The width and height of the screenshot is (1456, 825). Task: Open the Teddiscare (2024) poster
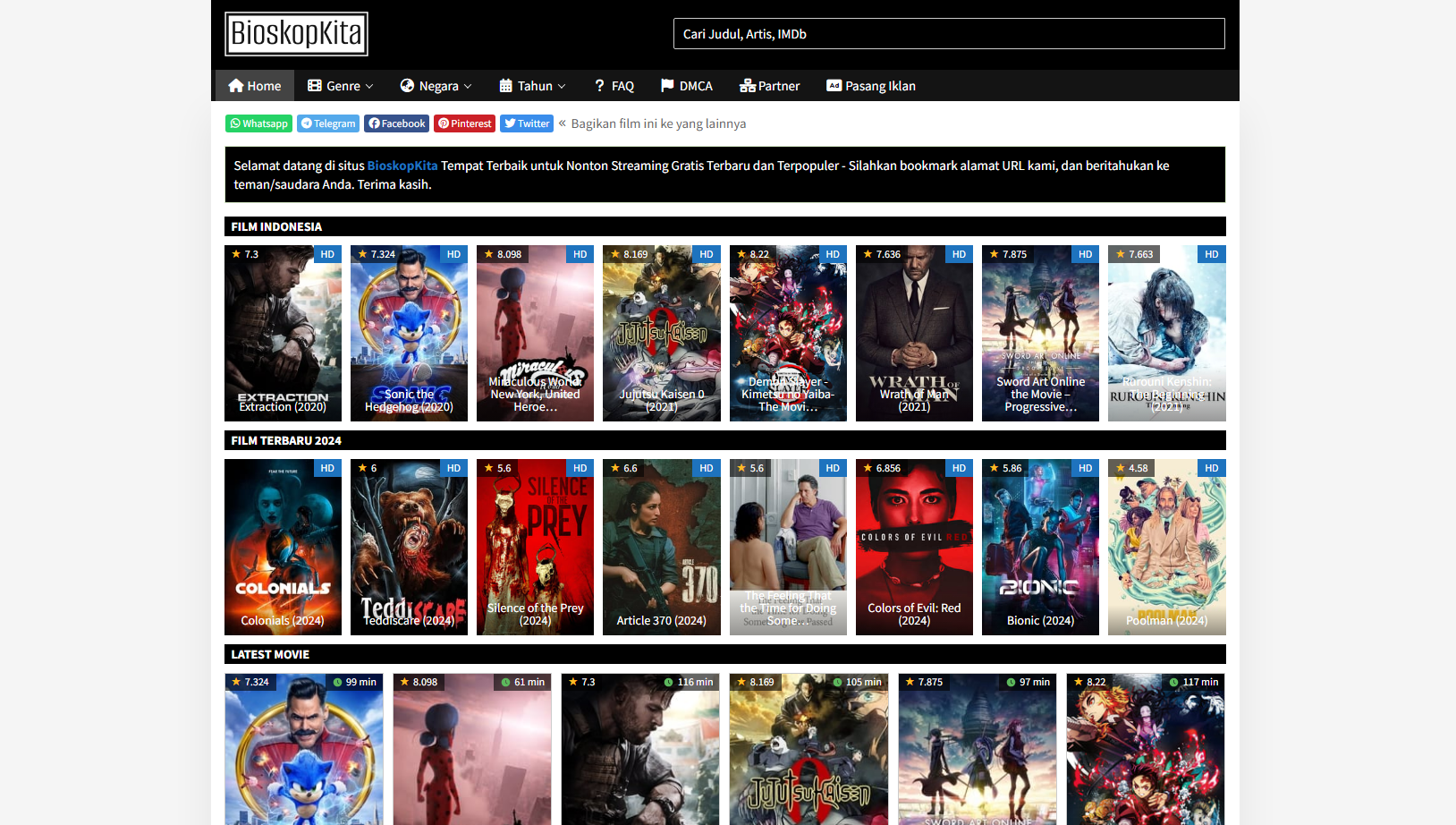click(409, 547)
